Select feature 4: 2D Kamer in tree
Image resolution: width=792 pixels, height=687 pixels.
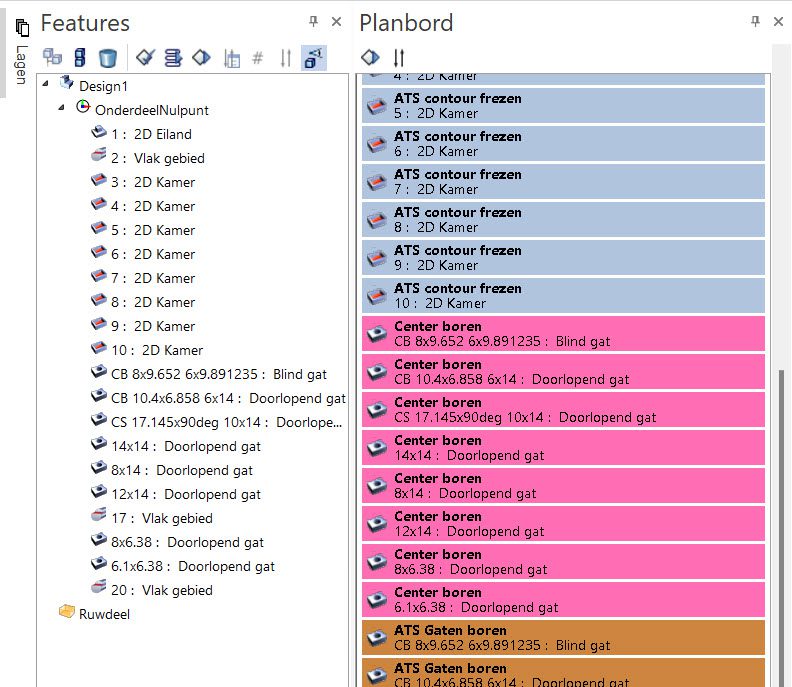pyautogui.click(x=153, y=206)
